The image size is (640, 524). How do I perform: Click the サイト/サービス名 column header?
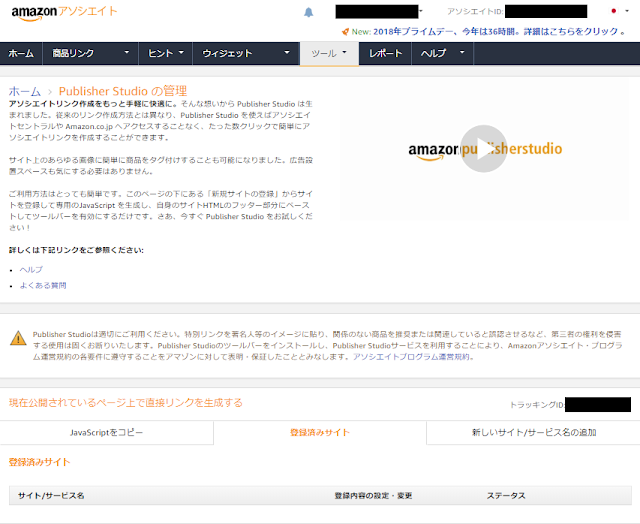51,496
